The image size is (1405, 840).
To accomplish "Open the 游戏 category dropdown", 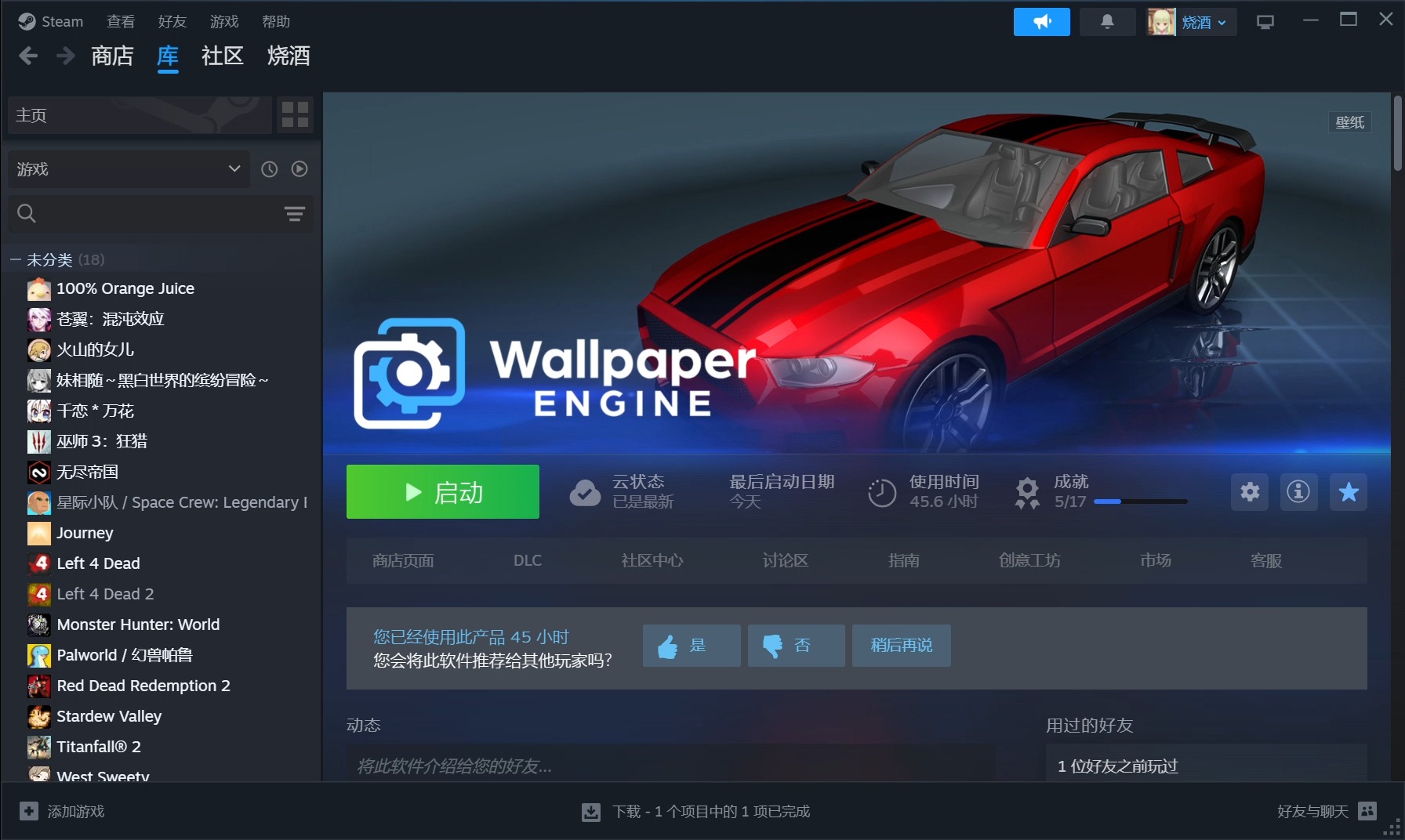I will coord(129,169).
